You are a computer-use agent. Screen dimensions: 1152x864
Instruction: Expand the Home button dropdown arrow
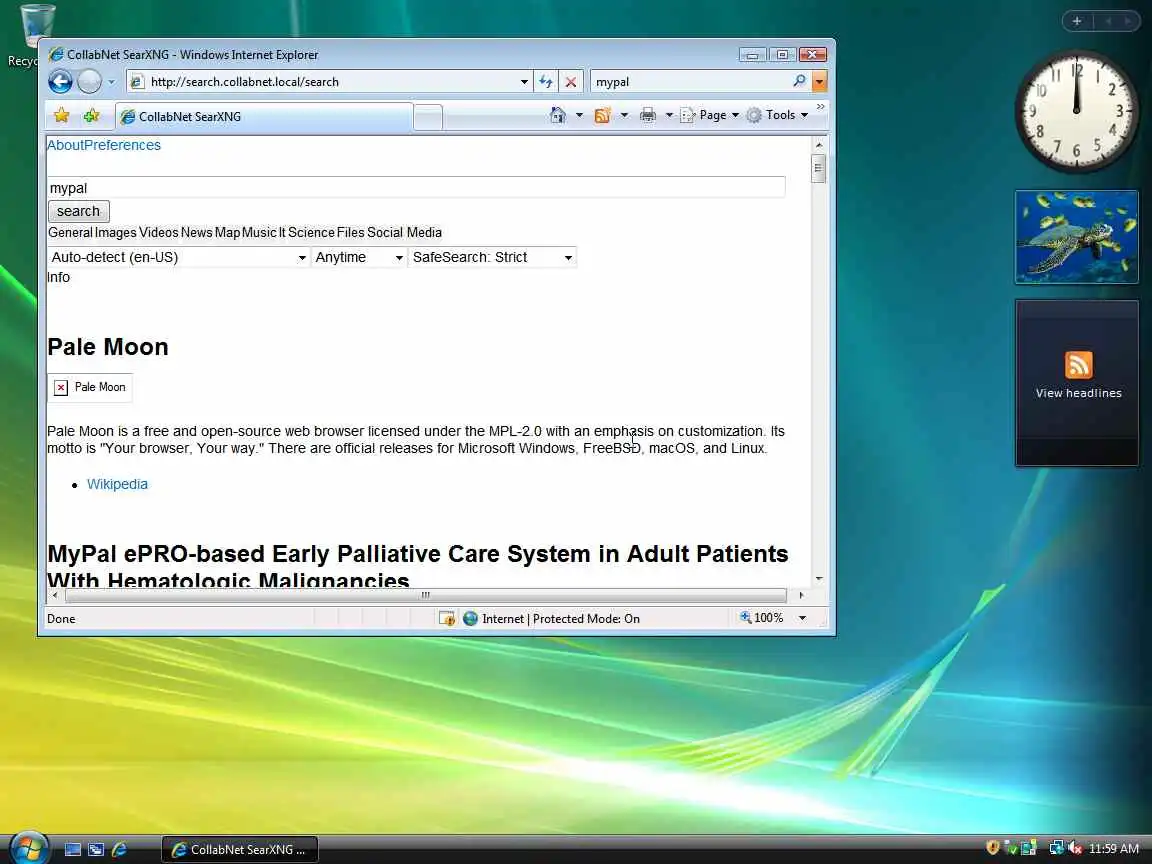[579, 115]
